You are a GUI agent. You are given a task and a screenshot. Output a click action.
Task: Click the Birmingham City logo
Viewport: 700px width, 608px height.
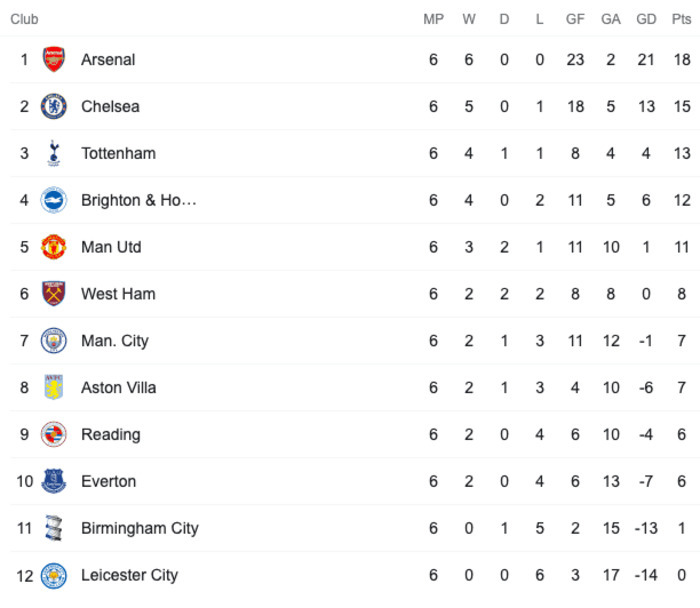[x=54, y=528]
